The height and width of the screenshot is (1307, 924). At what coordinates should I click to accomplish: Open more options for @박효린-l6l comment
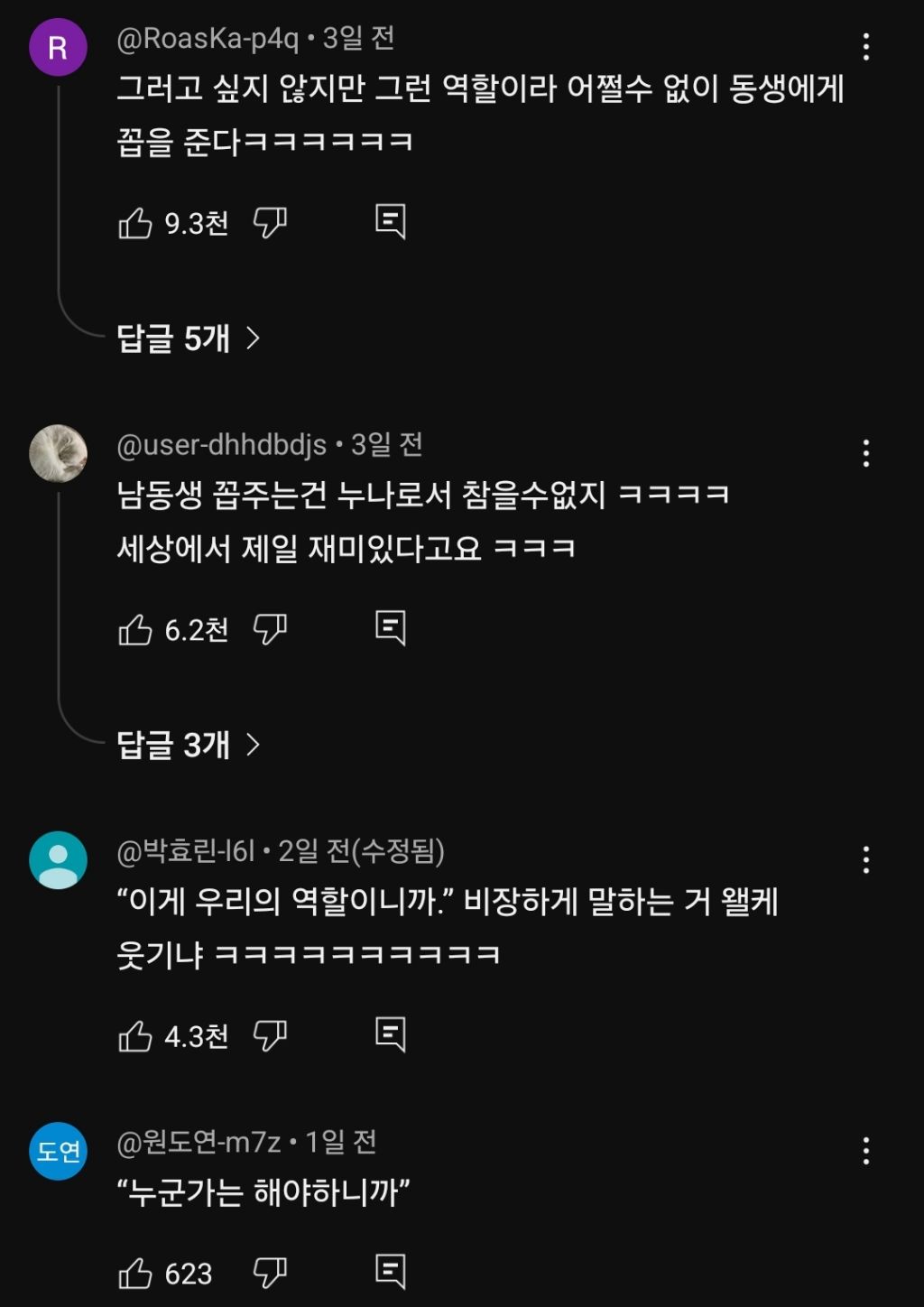coord(866,859)
